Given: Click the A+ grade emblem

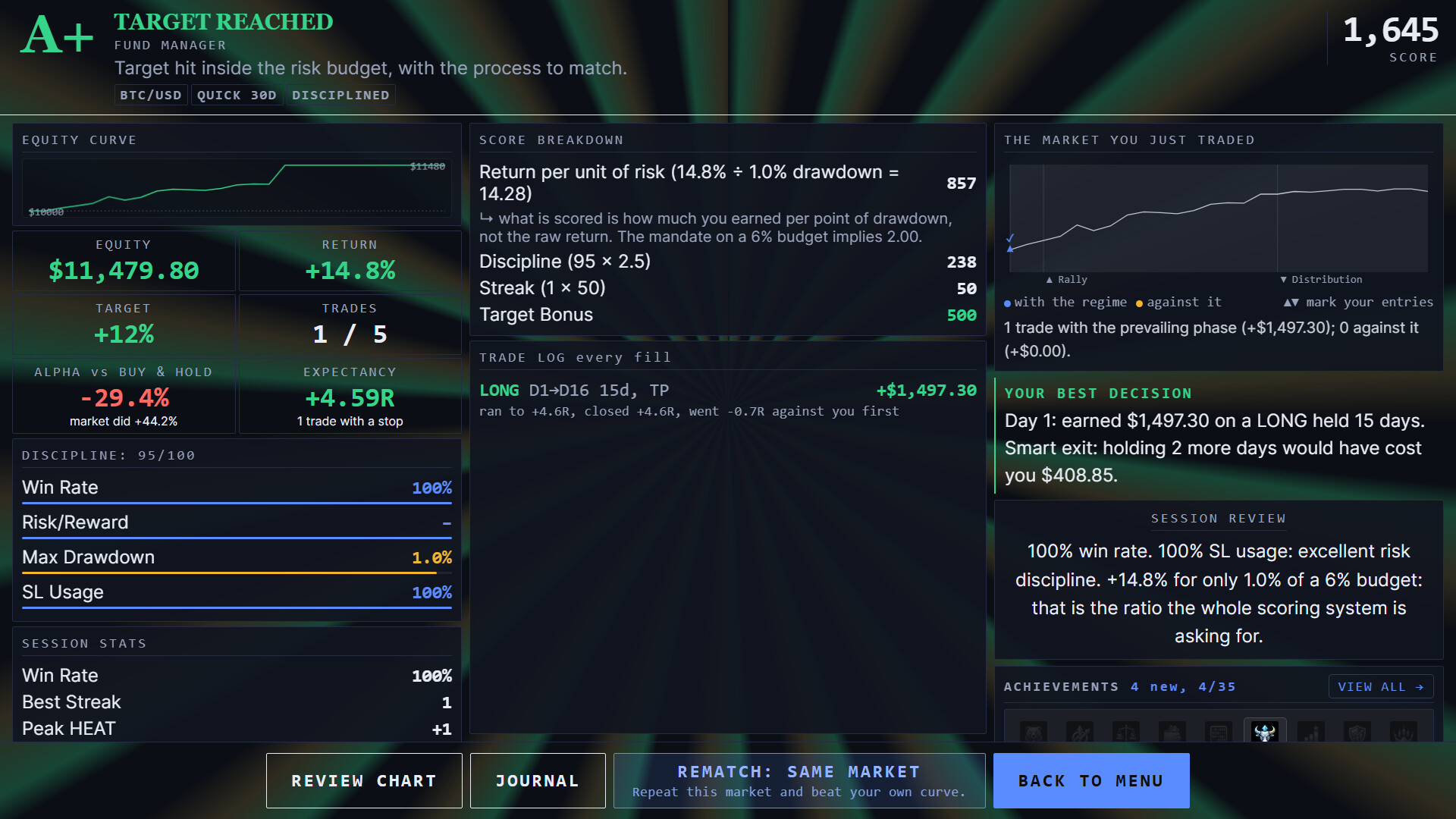Looking at the screenshot, I should tap(57, 36).
